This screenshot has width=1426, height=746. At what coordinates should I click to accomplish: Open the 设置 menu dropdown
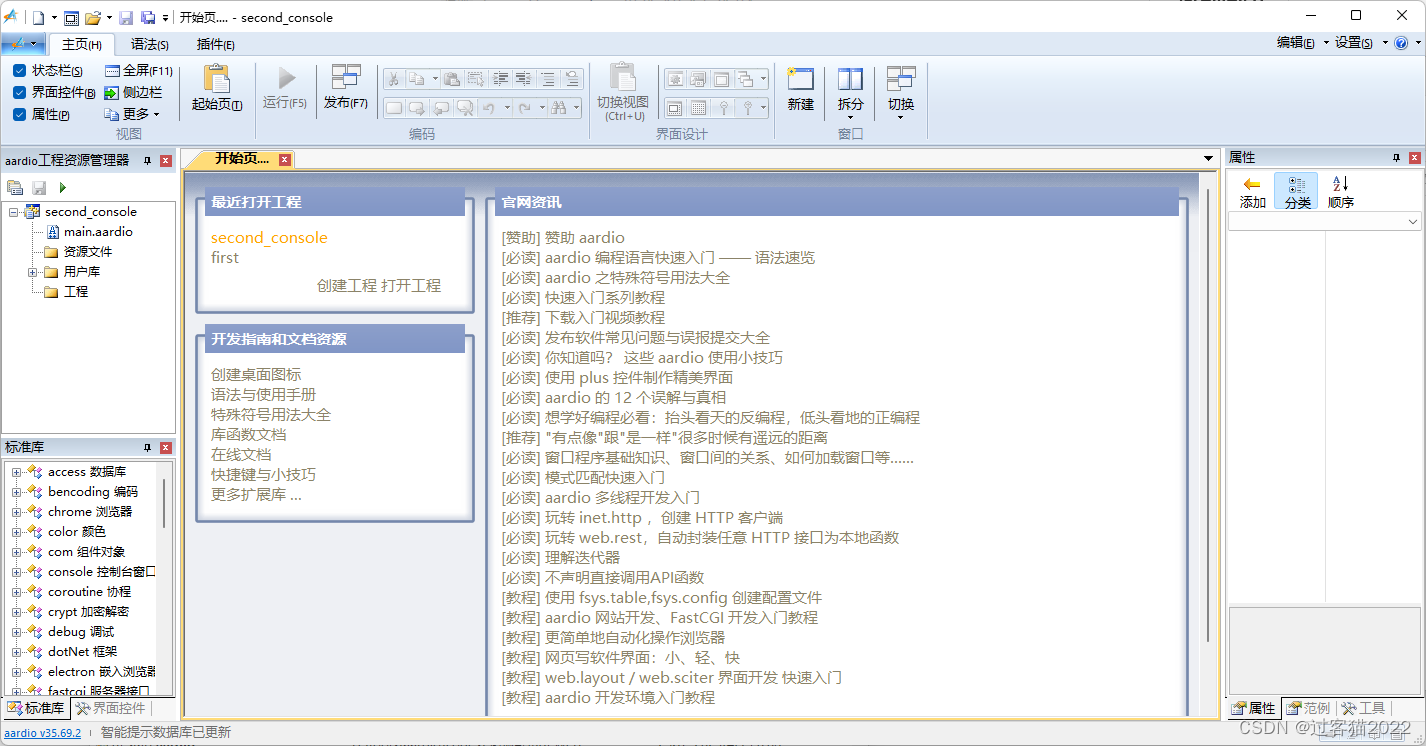(1361, 43)
